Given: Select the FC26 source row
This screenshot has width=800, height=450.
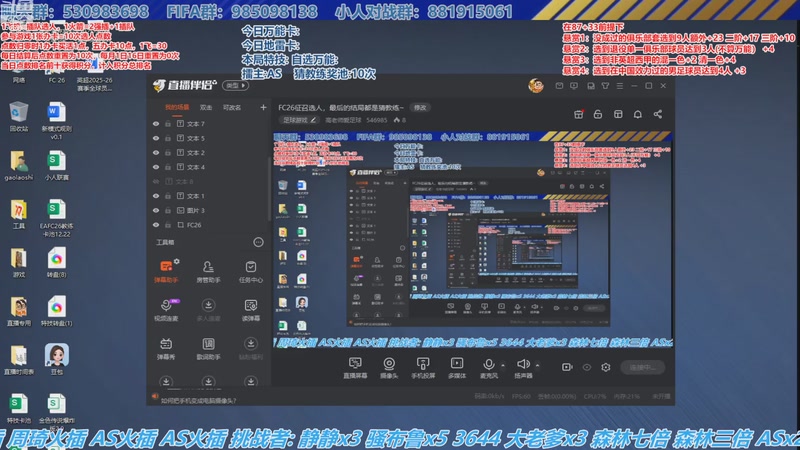Looking at the screenshot, I should tap(208, 225).
